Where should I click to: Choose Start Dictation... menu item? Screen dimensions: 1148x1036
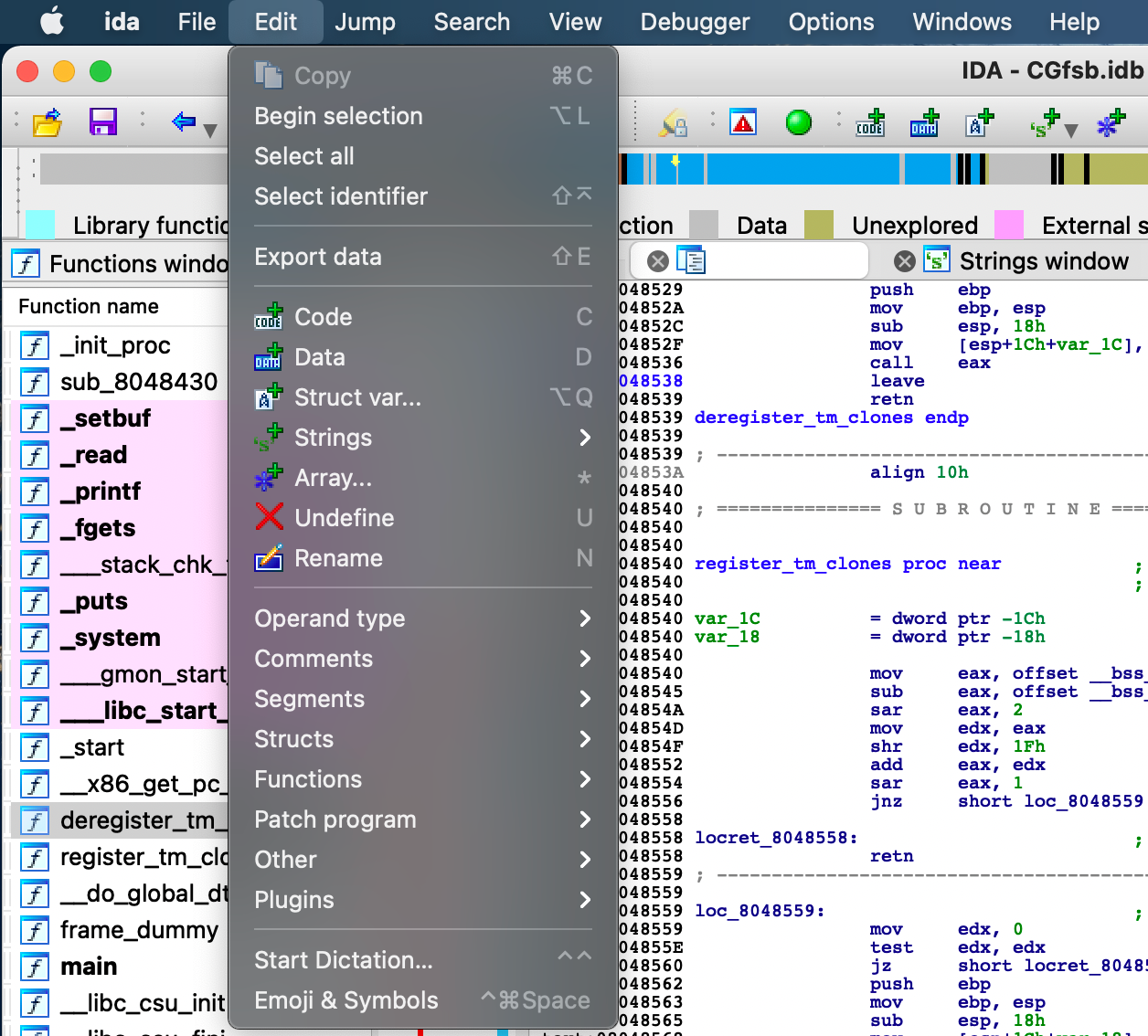423,960
